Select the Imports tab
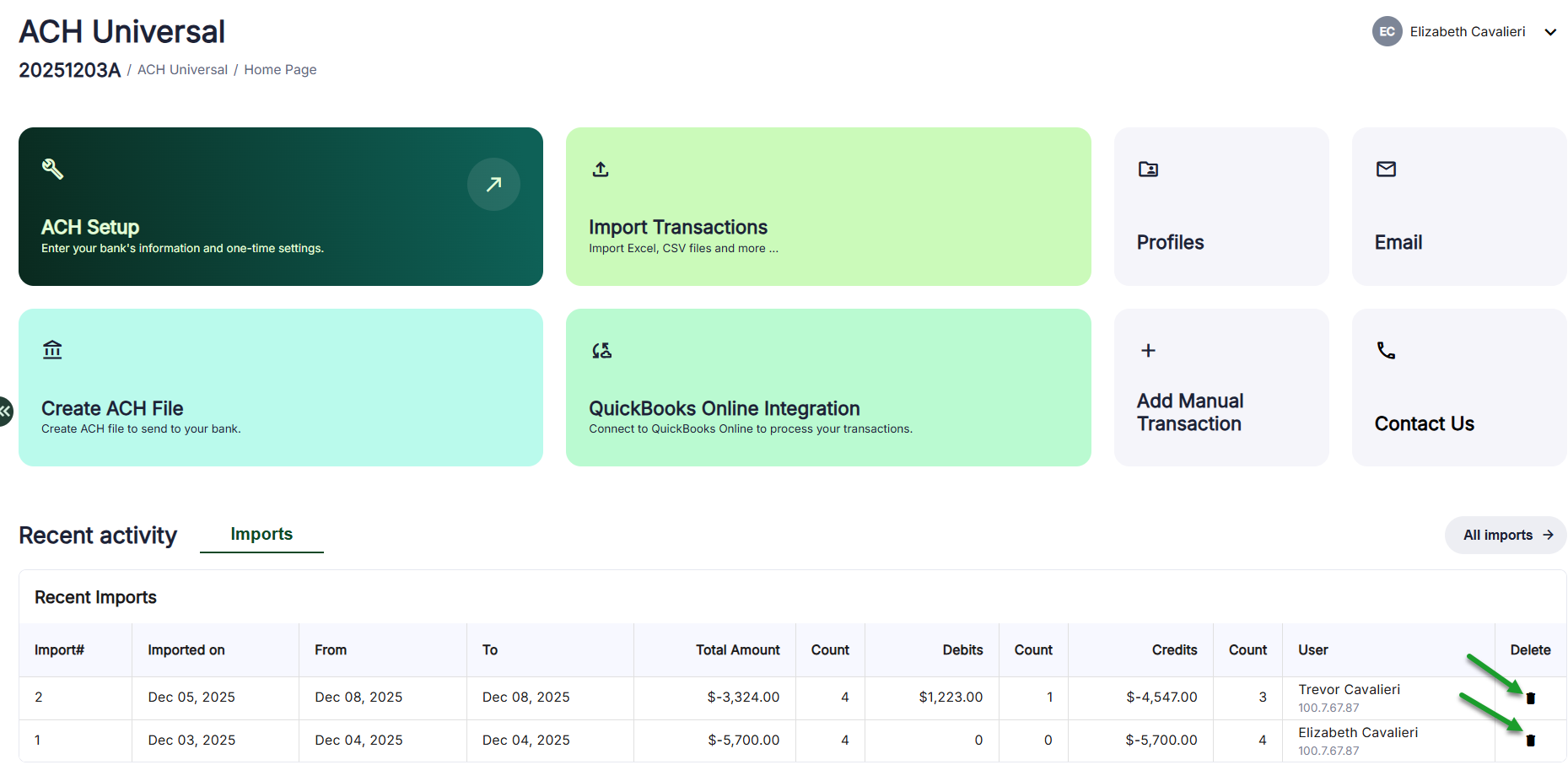This screenshot has height=781, width=1568. (261, 534)
